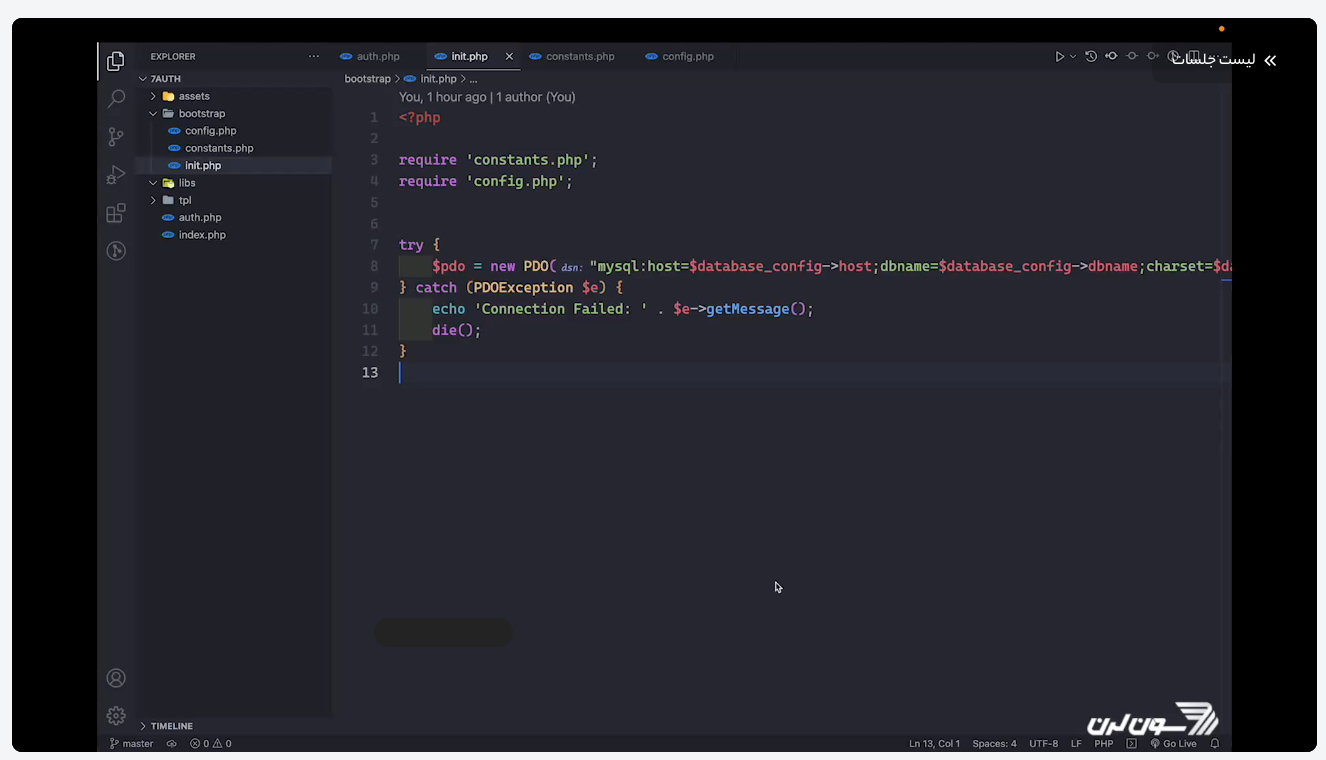Click the git branch icon for master

pyautogui.click(x=114, y=744)
